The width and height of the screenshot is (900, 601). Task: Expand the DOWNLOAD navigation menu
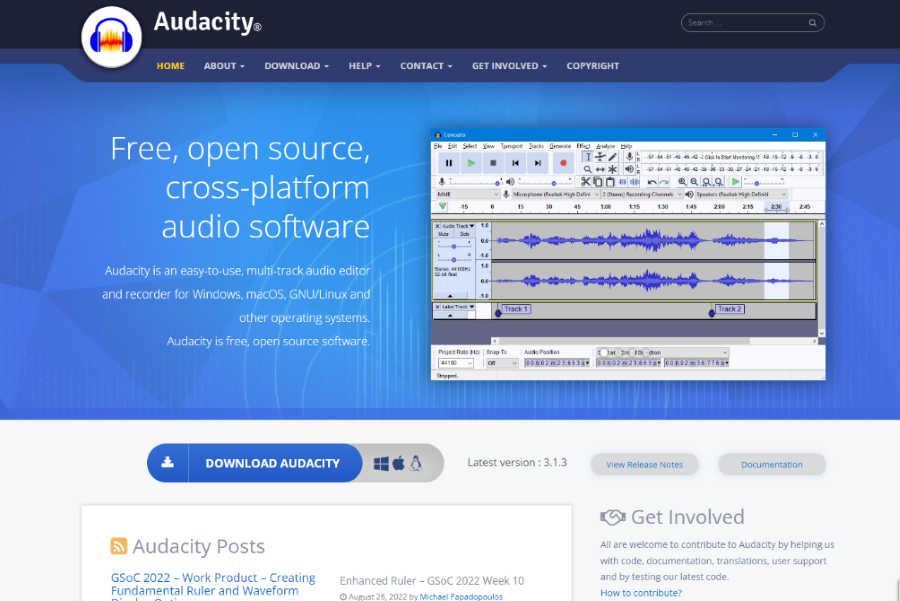296,66
